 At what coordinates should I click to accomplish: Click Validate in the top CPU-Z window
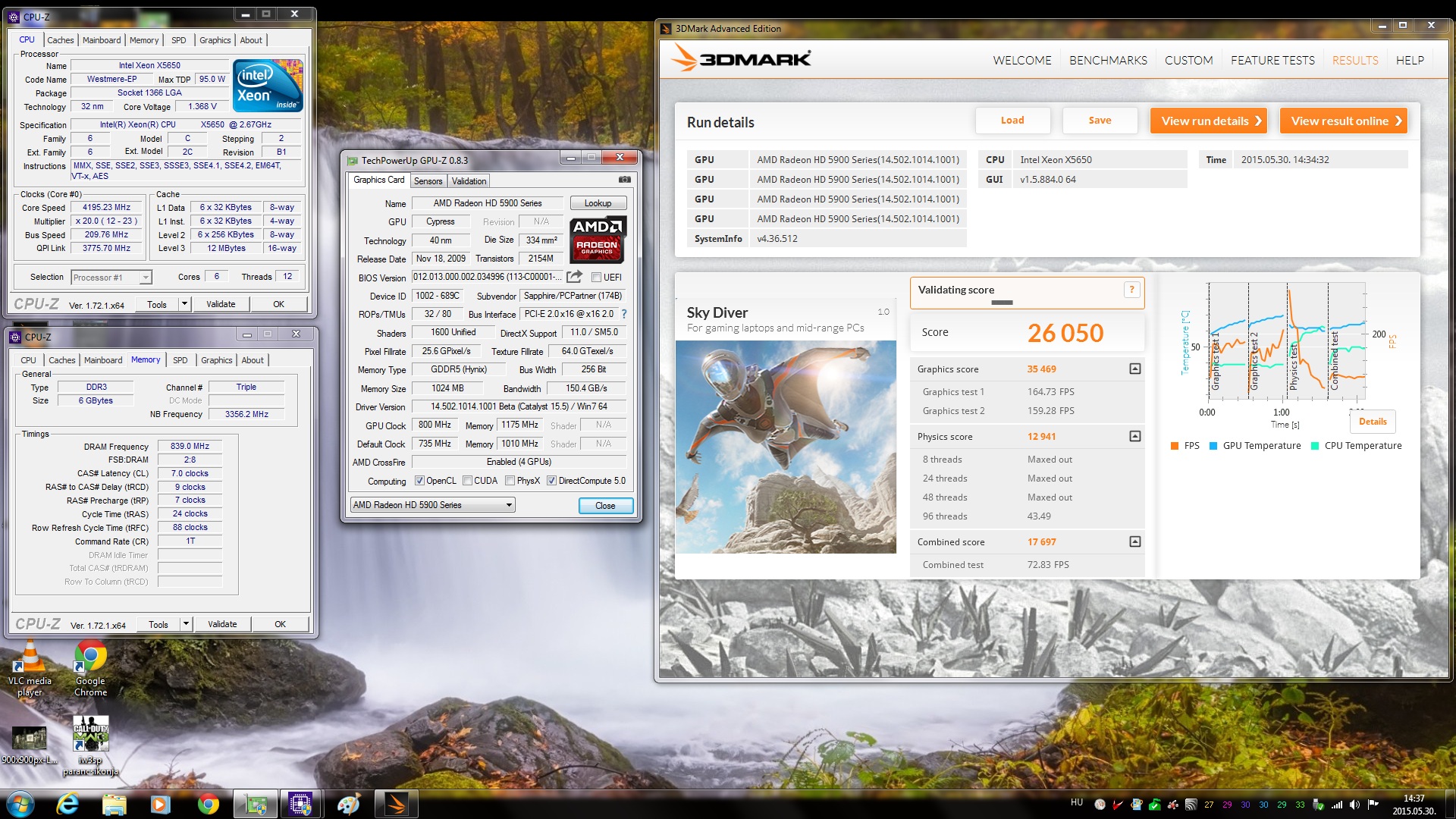point(221,304)
